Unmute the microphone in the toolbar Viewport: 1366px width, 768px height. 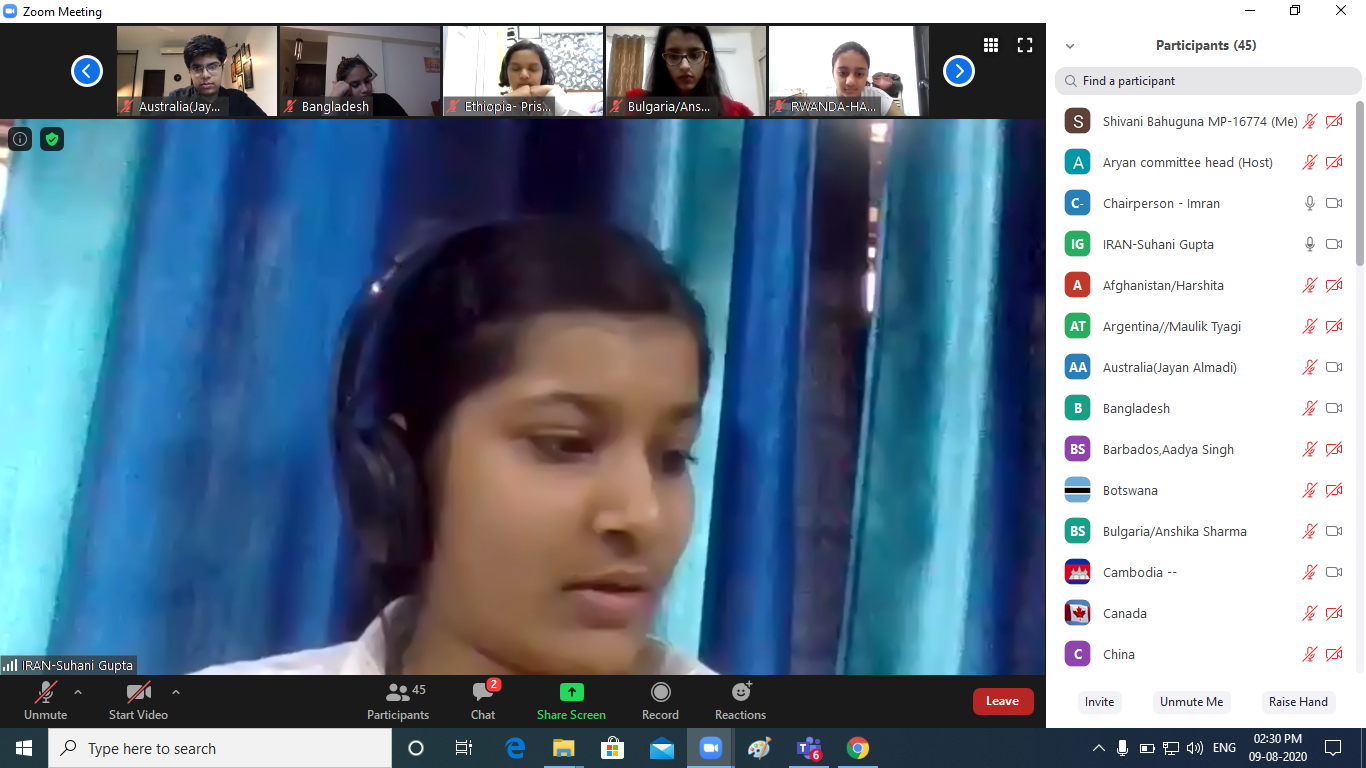pyautogui.click(x=45, y=700)
